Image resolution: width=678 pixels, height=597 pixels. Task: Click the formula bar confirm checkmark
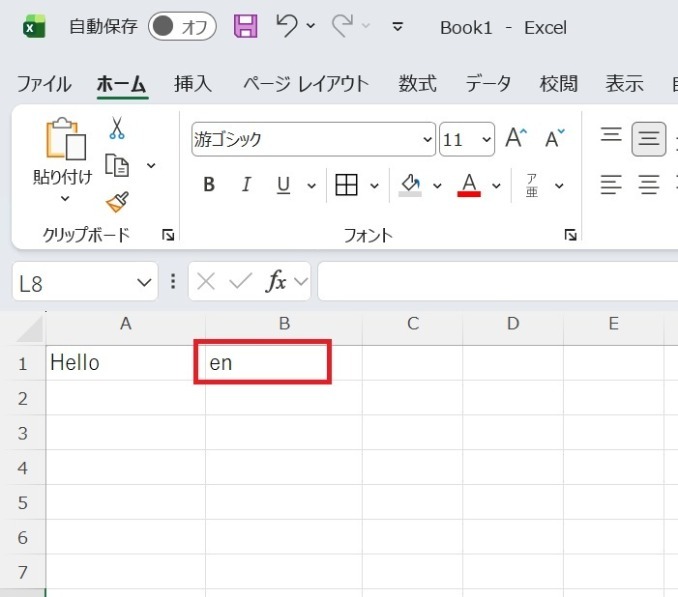240,281
